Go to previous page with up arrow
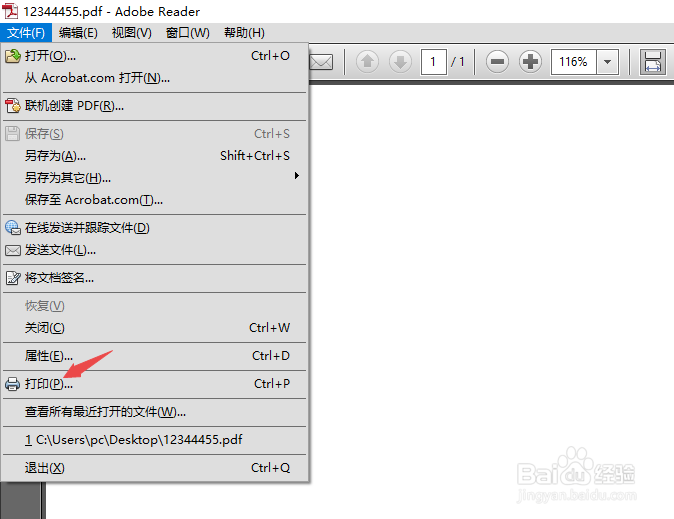The height and width of the screenshot is (519, 674). pos(367,61)
